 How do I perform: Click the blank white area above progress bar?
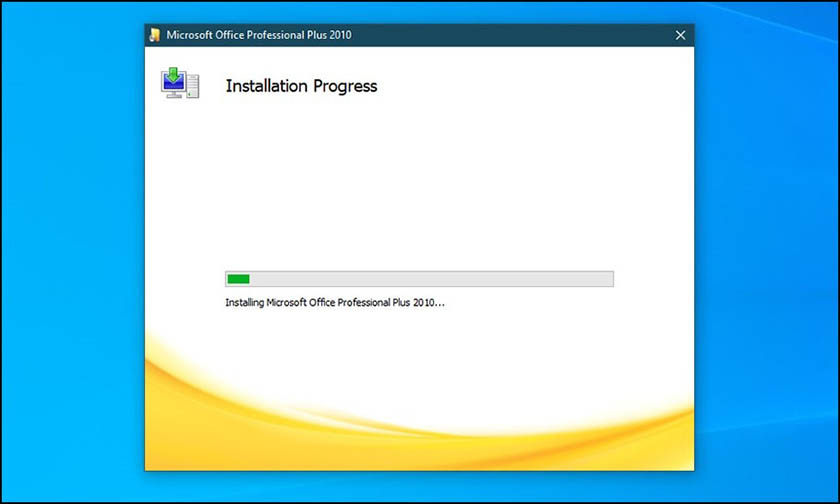(420, 190)
